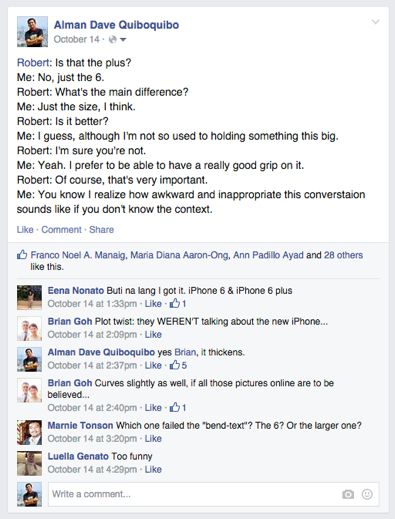Like Brian Goh's Plot twist comment

click(153, 334)
